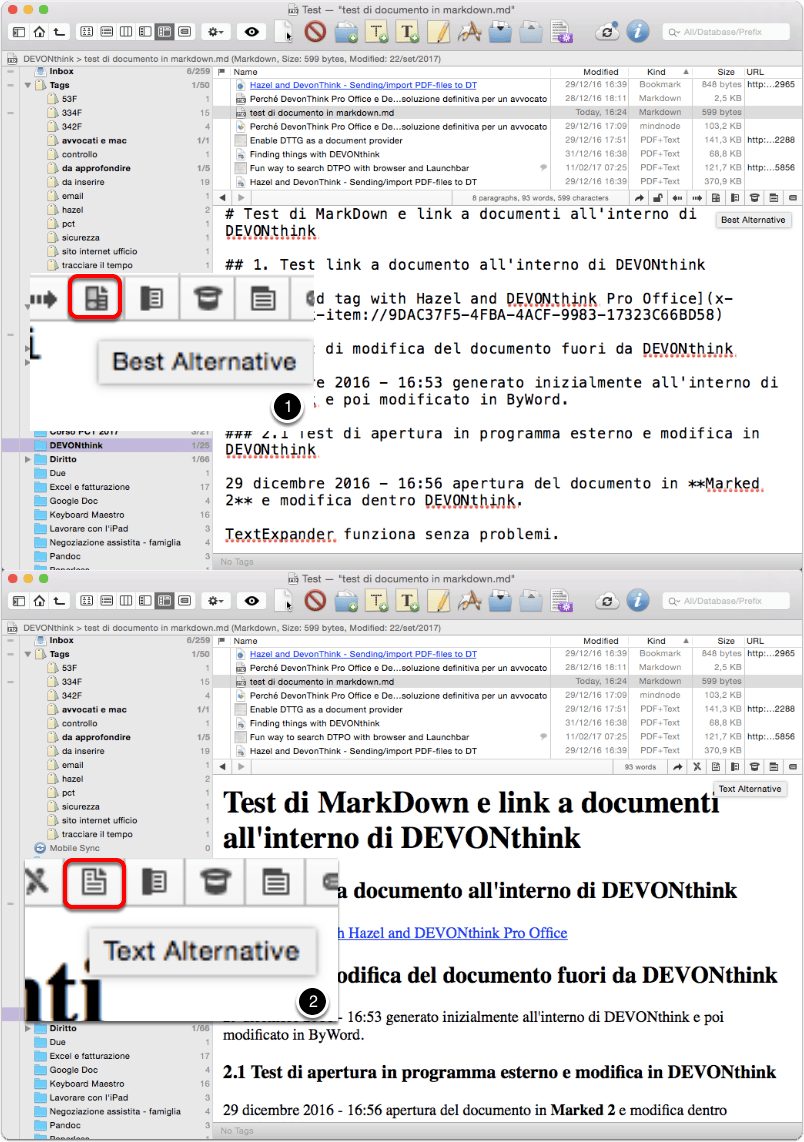Click the graduation cap icon in the Best Alternative callout
Screen dimensions: 804x1142
click(x=207, y=299)
